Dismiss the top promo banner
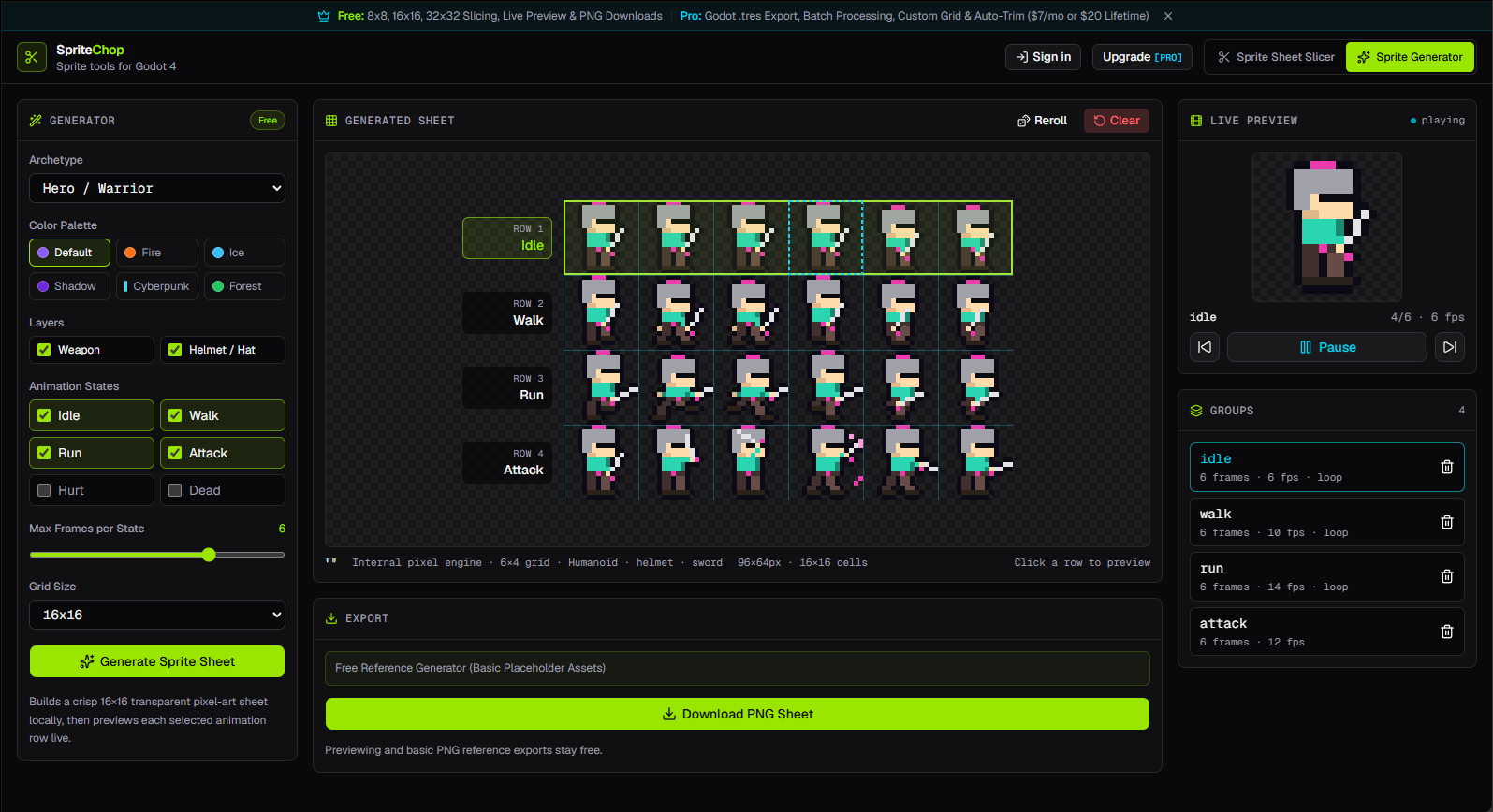Image resolution: width=1493 pixels, height=812 pixels. tap(1168, 16)
